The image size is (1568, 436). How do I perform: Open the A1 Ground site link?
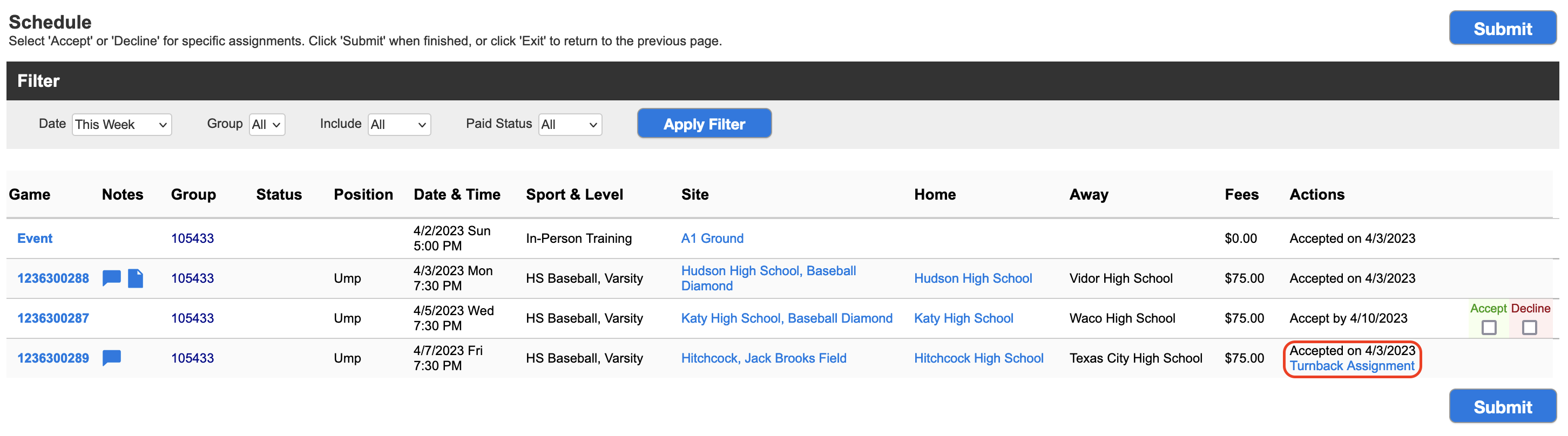712,239
